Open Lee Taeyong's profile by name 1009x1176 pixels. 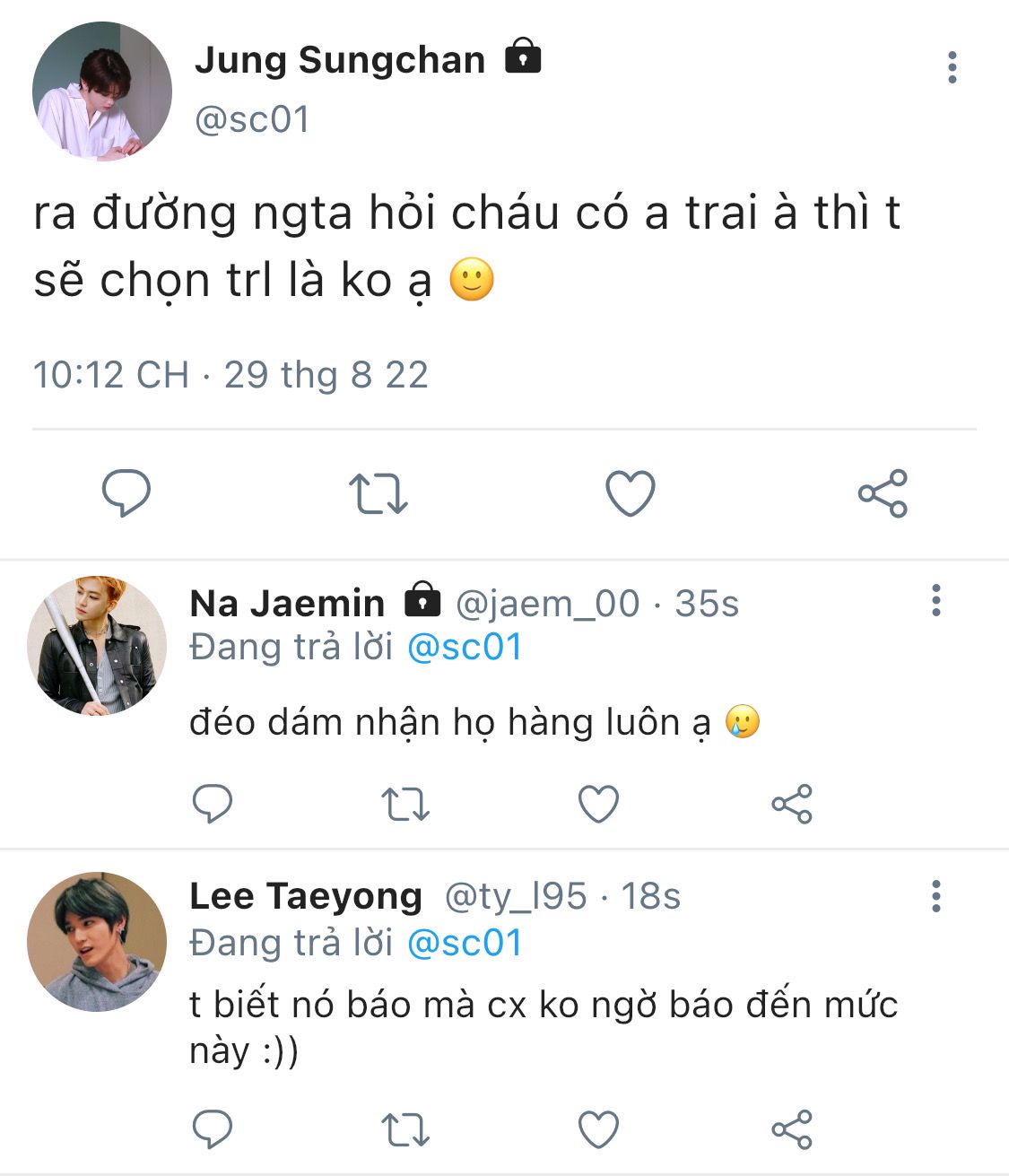point(306,896)
